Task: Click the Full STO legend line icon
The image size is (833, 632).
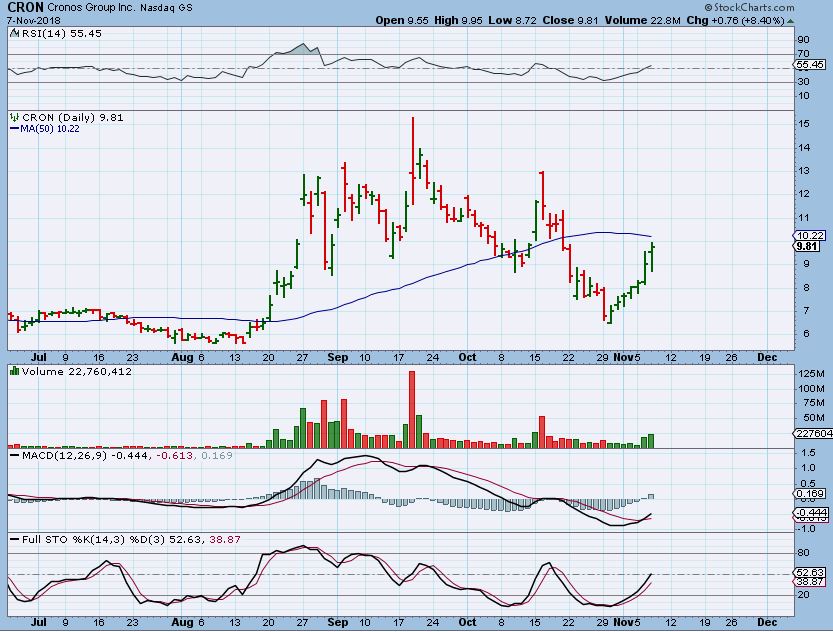Action: click(12, 540)
